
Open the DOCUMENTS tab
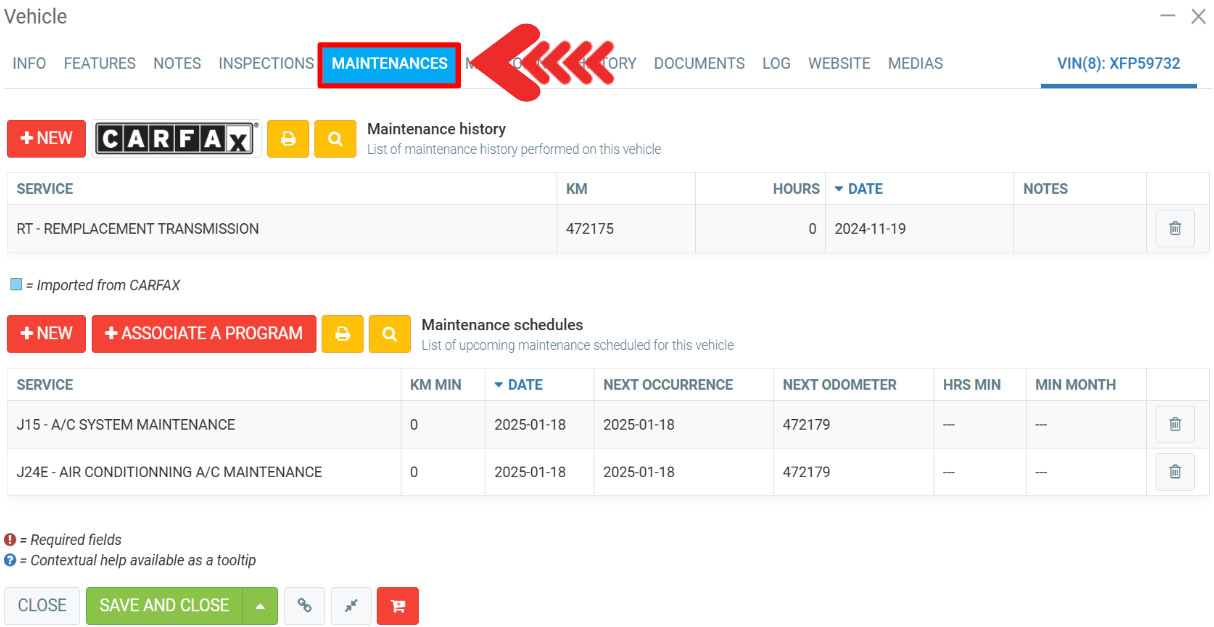(699, 63)
